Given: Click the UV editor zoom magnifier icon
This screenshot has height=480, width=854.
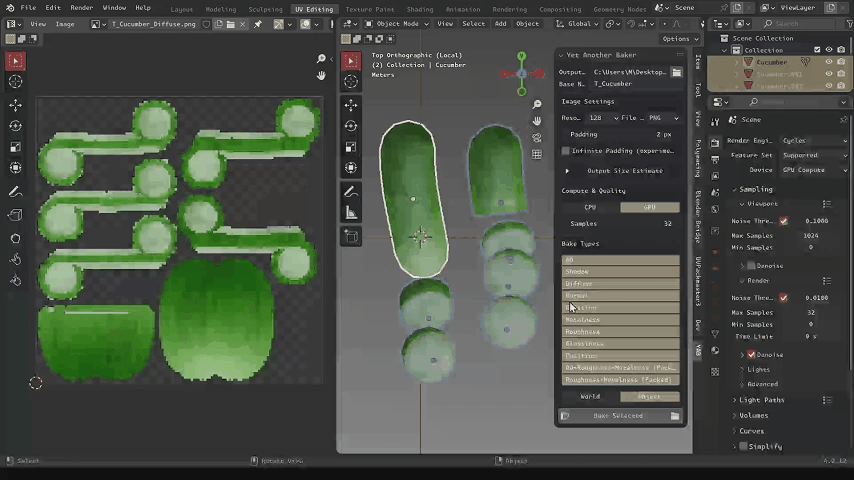Looking at the screenshot, I should coord(321,58).
